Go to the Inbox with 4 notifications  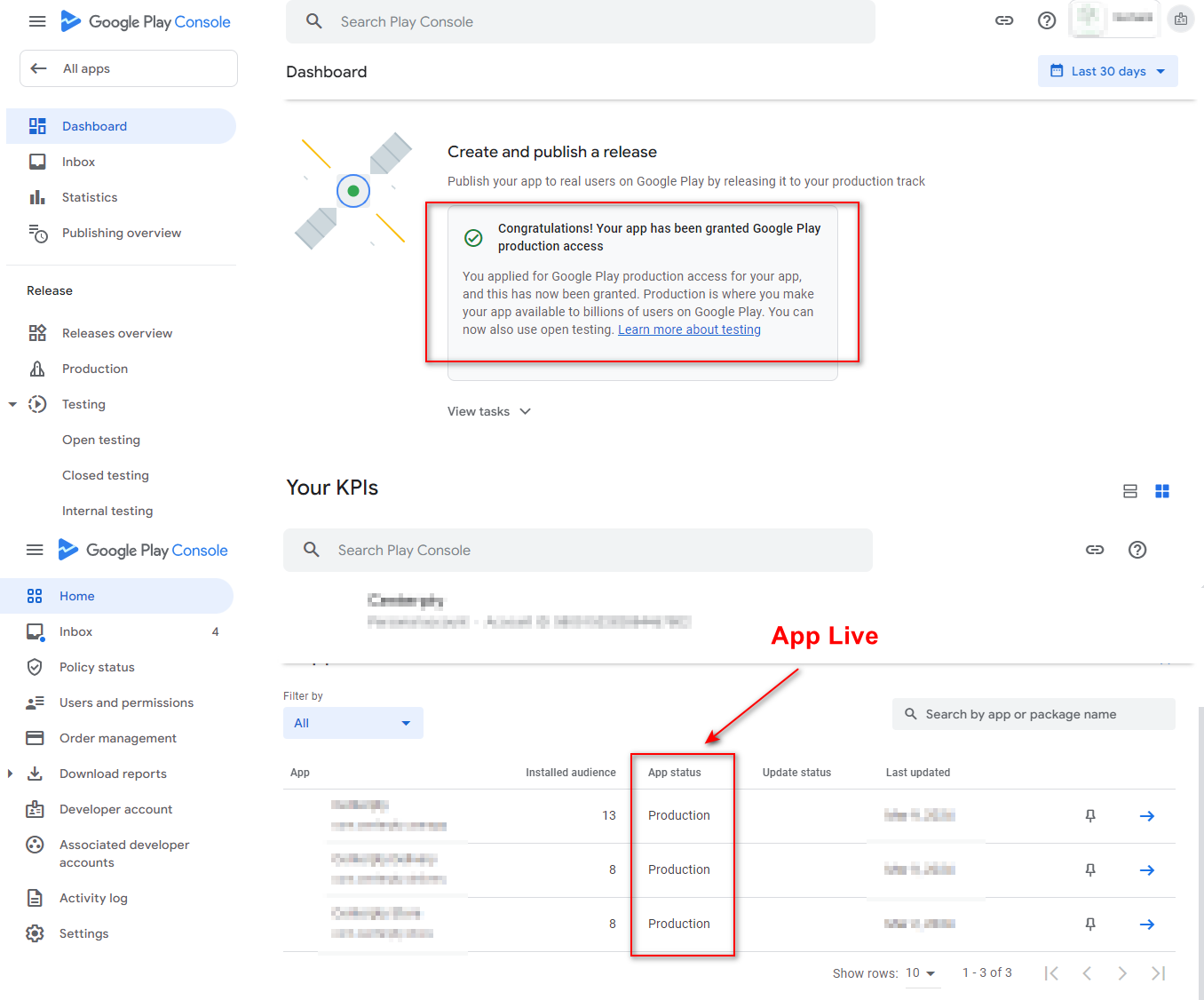[x=75, y=631]
